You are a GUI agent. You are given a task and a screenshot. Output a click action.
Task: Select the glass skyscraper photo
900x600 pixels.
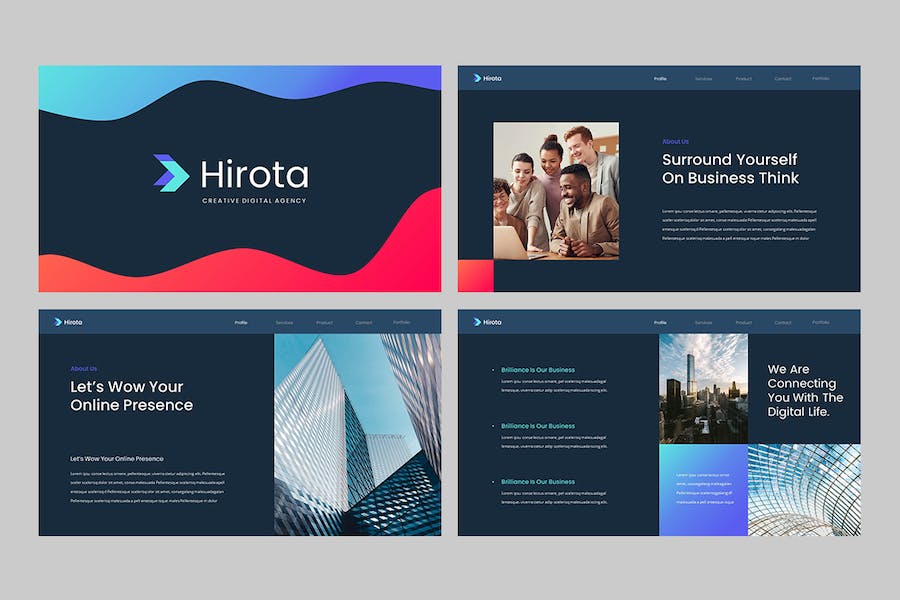[357, 434]
